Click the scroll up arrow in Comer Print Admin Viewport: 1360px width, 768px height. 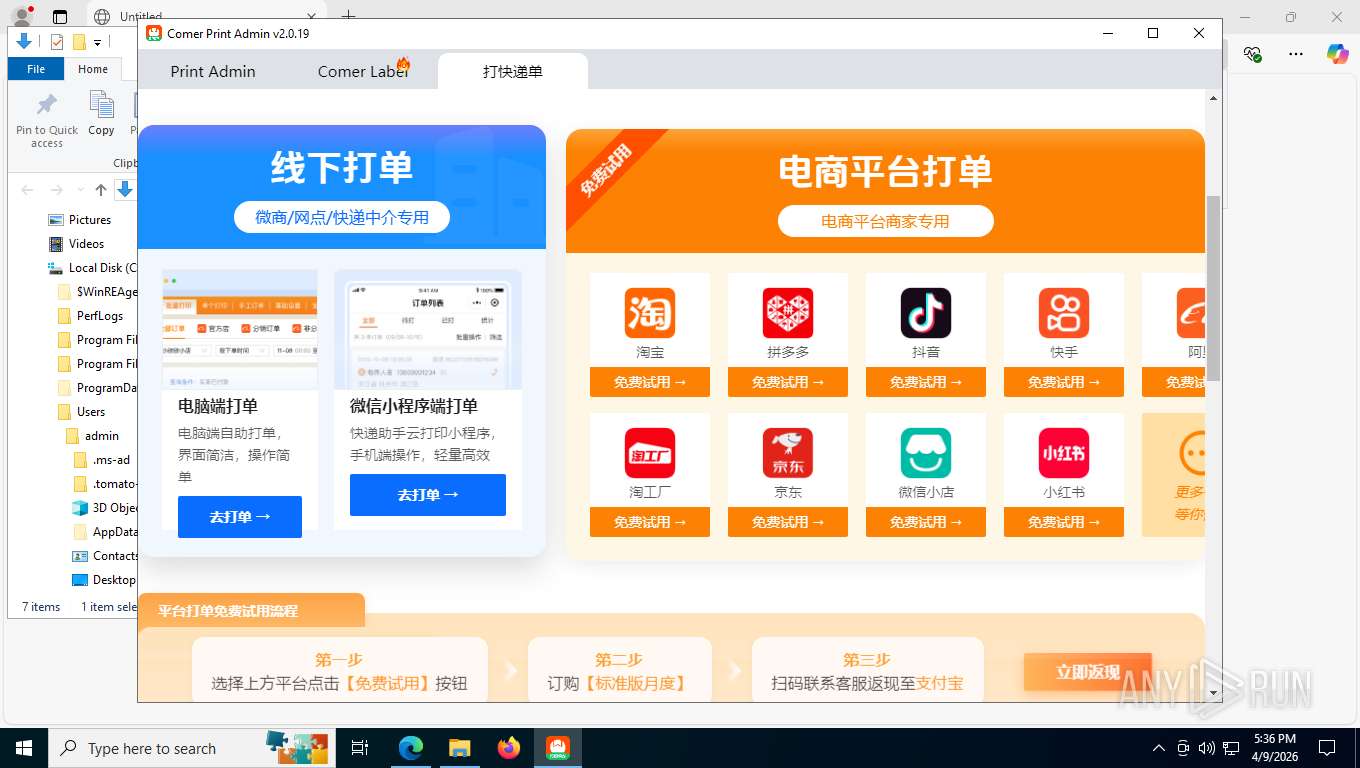coord(1214,98)
